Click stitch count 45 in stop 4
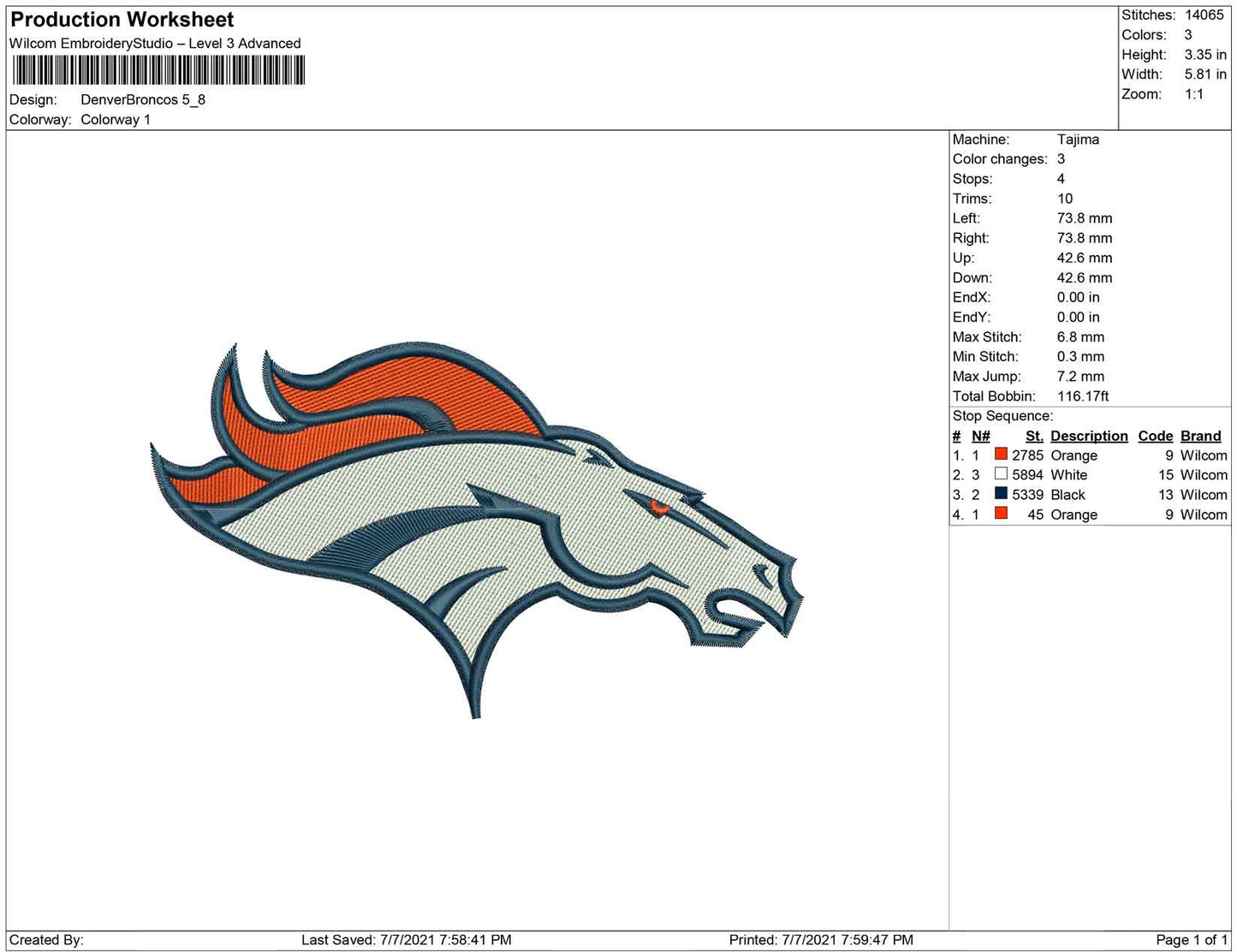 tap(1035, 515)
